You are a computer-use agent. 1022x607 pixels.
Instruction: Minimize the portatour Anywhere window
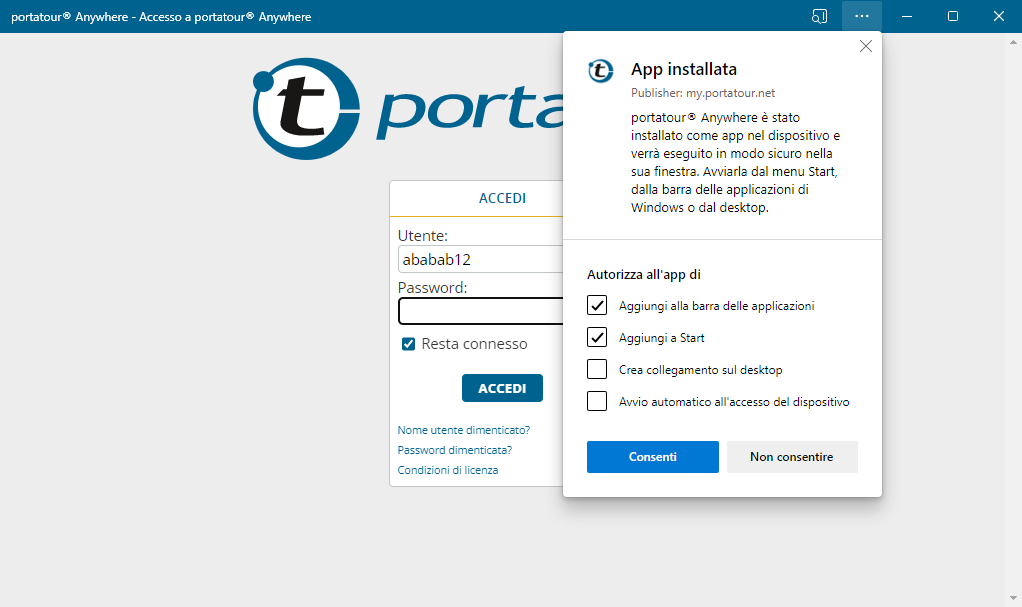click(907, 16)
